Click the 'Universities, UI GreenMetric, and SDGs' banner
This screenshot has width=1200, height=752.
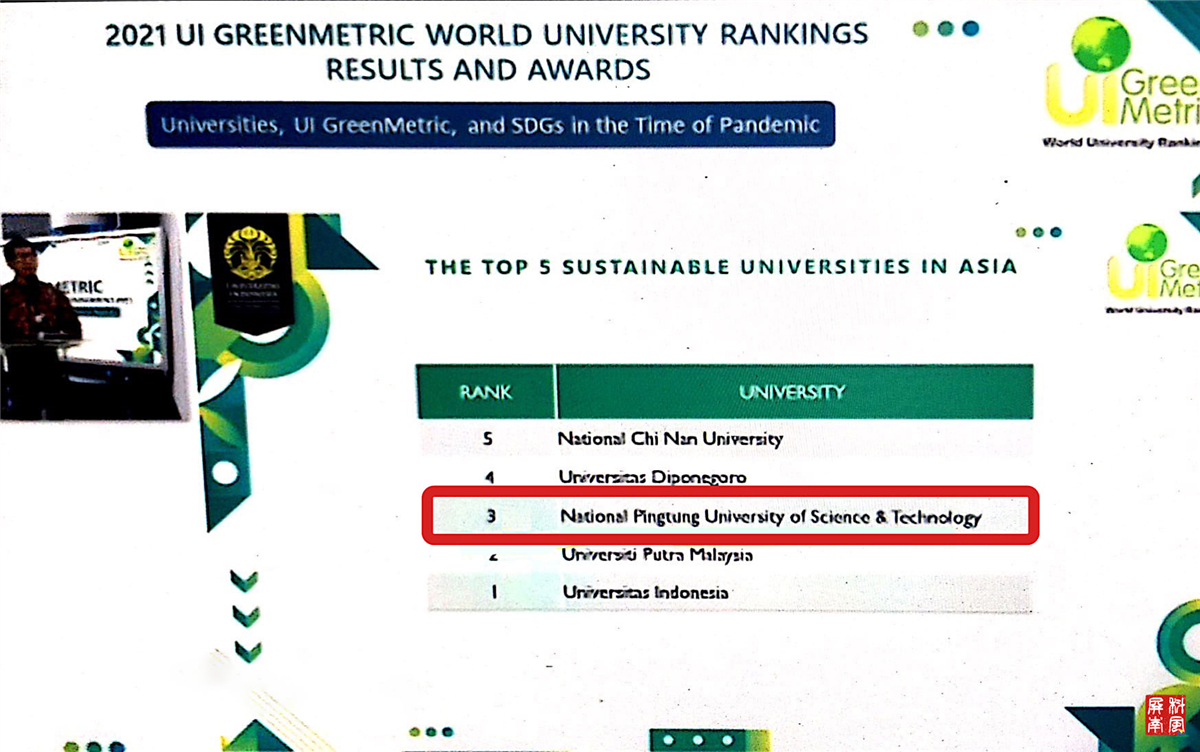pos(490,125)
